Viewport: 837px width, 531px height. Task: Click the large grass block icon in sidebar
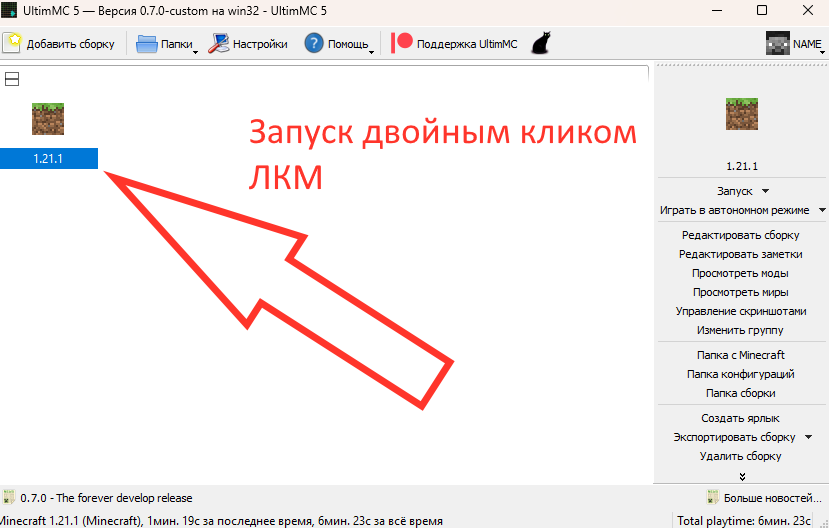(x=740, y=114)
